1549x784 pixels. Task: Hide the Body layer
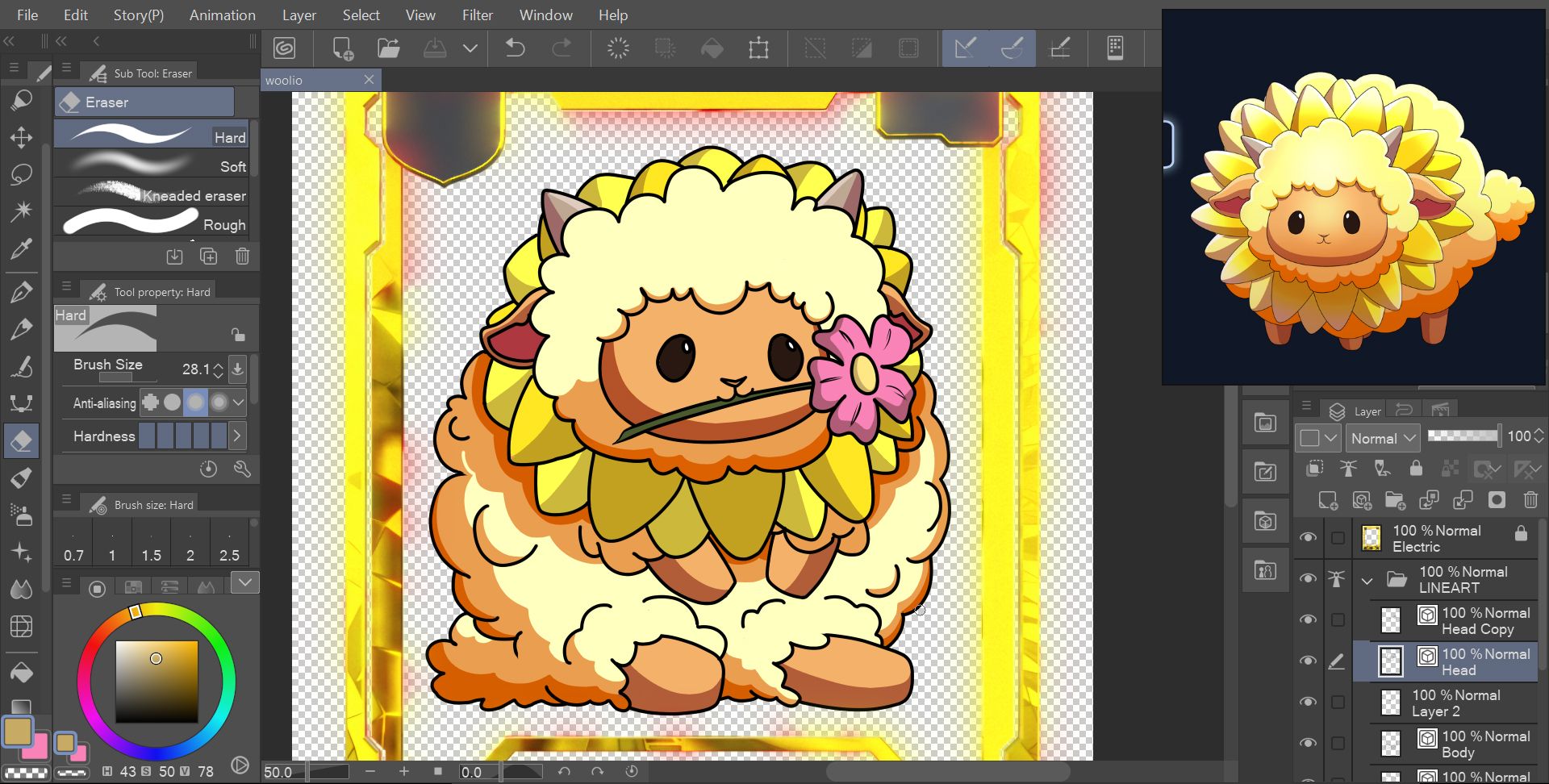[1309, 744]
